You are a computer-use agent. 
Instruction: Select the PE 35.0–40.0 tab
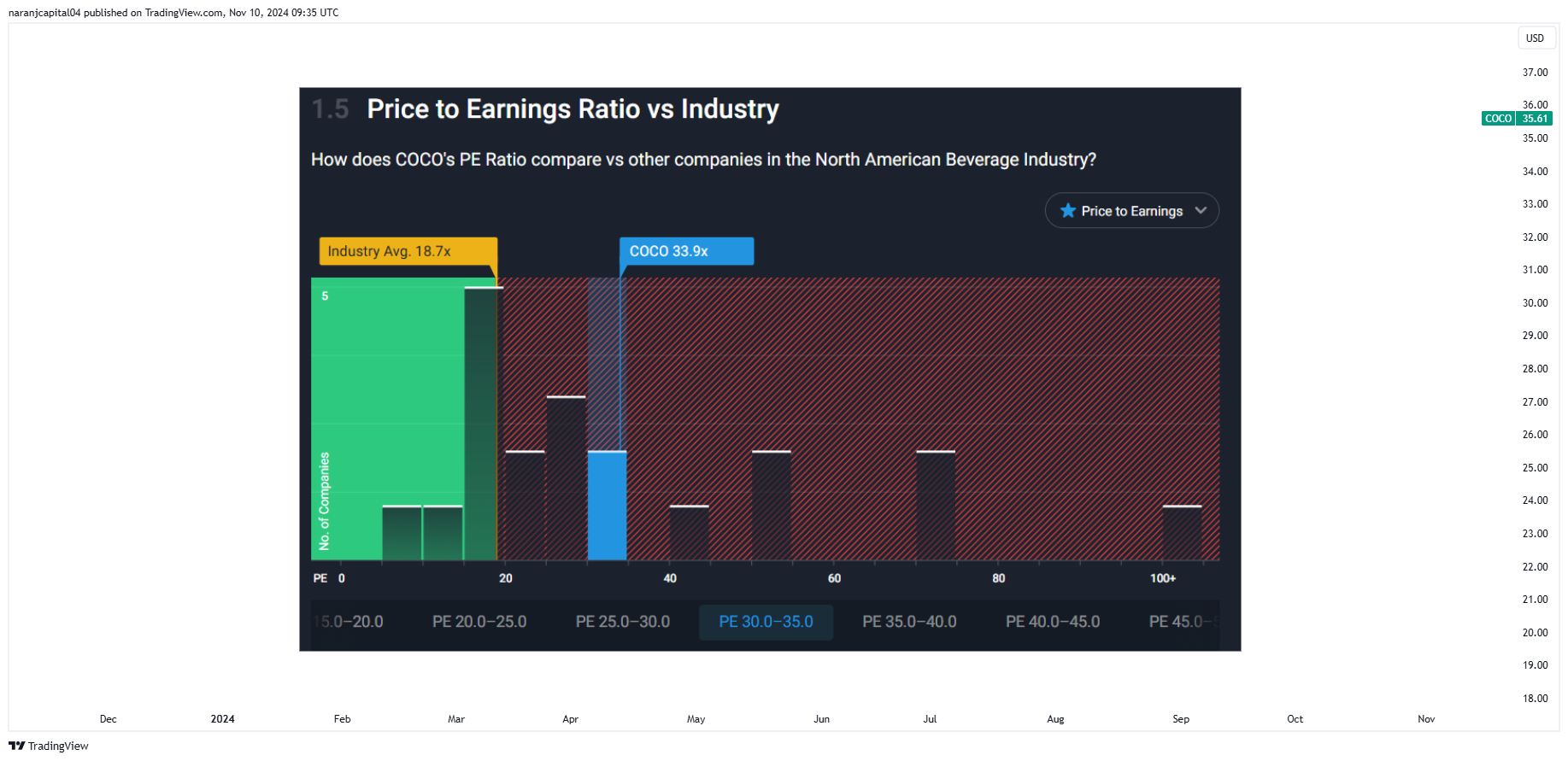909,622
